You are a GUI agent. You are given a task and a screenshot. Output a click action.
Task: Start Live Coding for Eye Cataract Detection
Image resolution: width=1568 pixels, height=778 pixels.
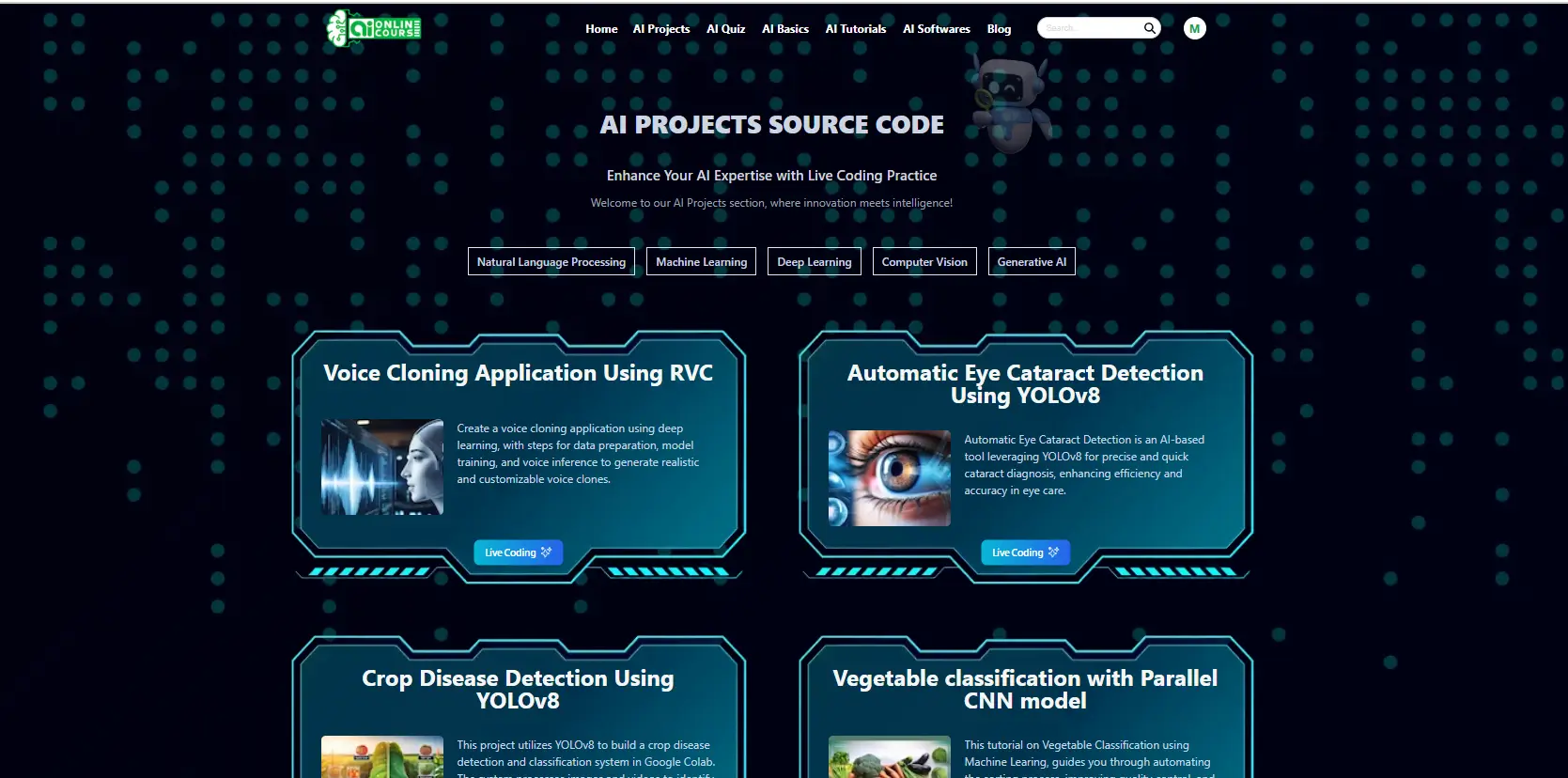1025,552
